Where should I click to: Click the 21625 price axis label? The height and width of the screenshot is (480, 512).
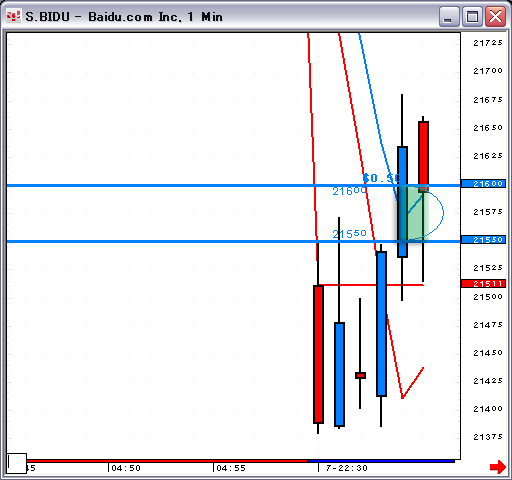[x=488, y=156]
